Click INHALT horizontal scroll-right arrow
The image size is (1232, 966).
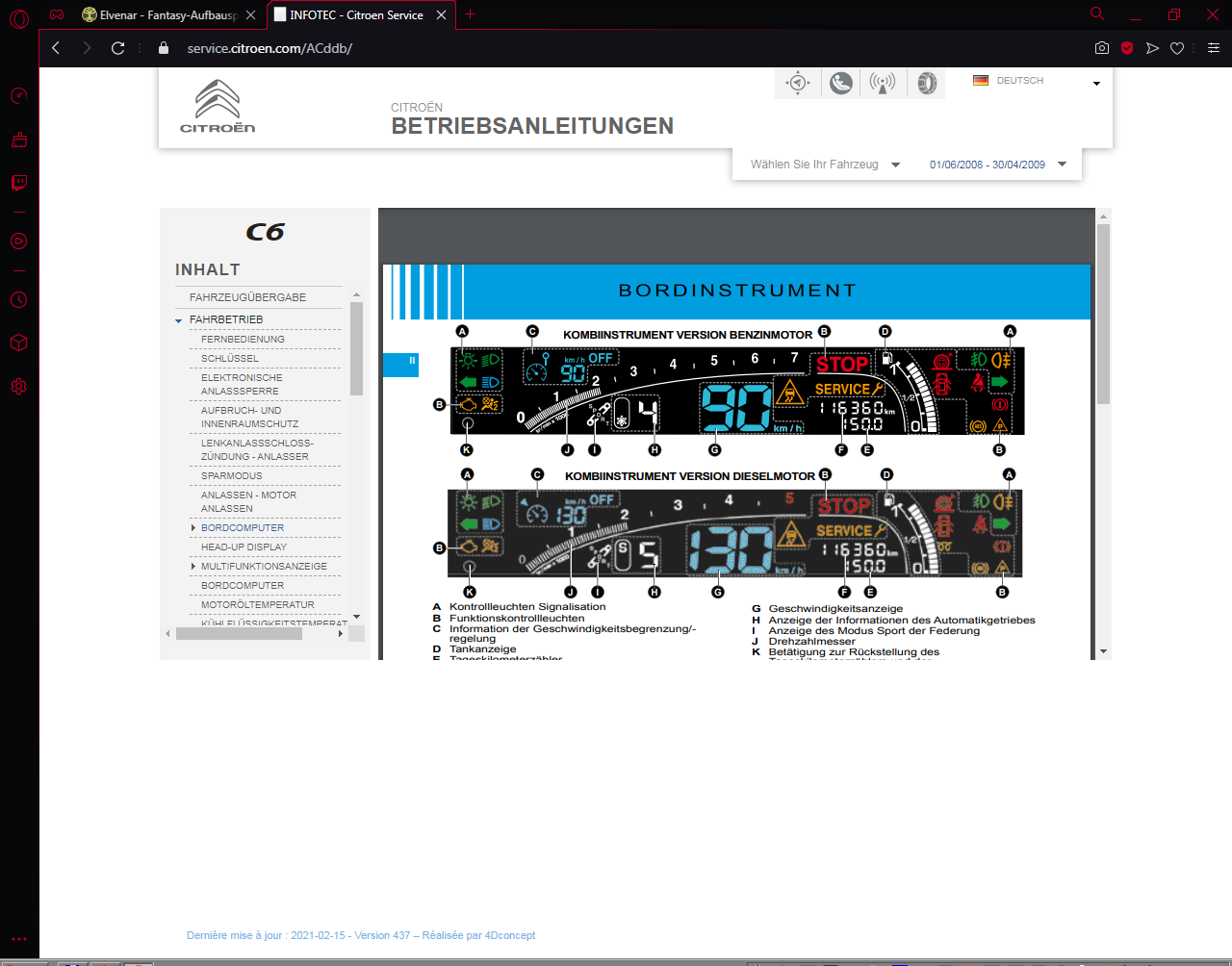point(340,634)
